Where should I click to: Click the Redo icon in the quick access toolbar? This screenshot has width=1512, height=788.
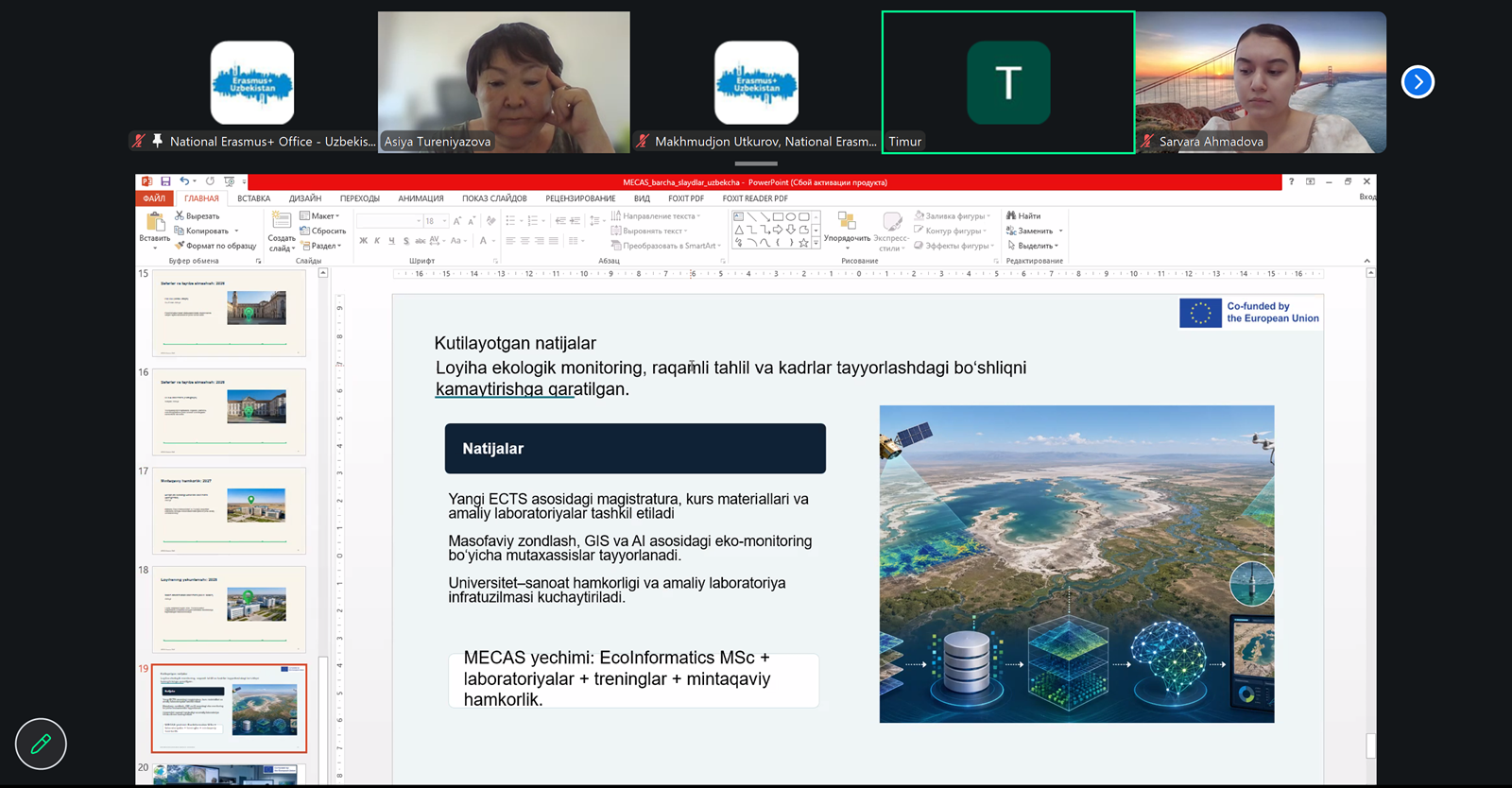(x=210, y=181)
